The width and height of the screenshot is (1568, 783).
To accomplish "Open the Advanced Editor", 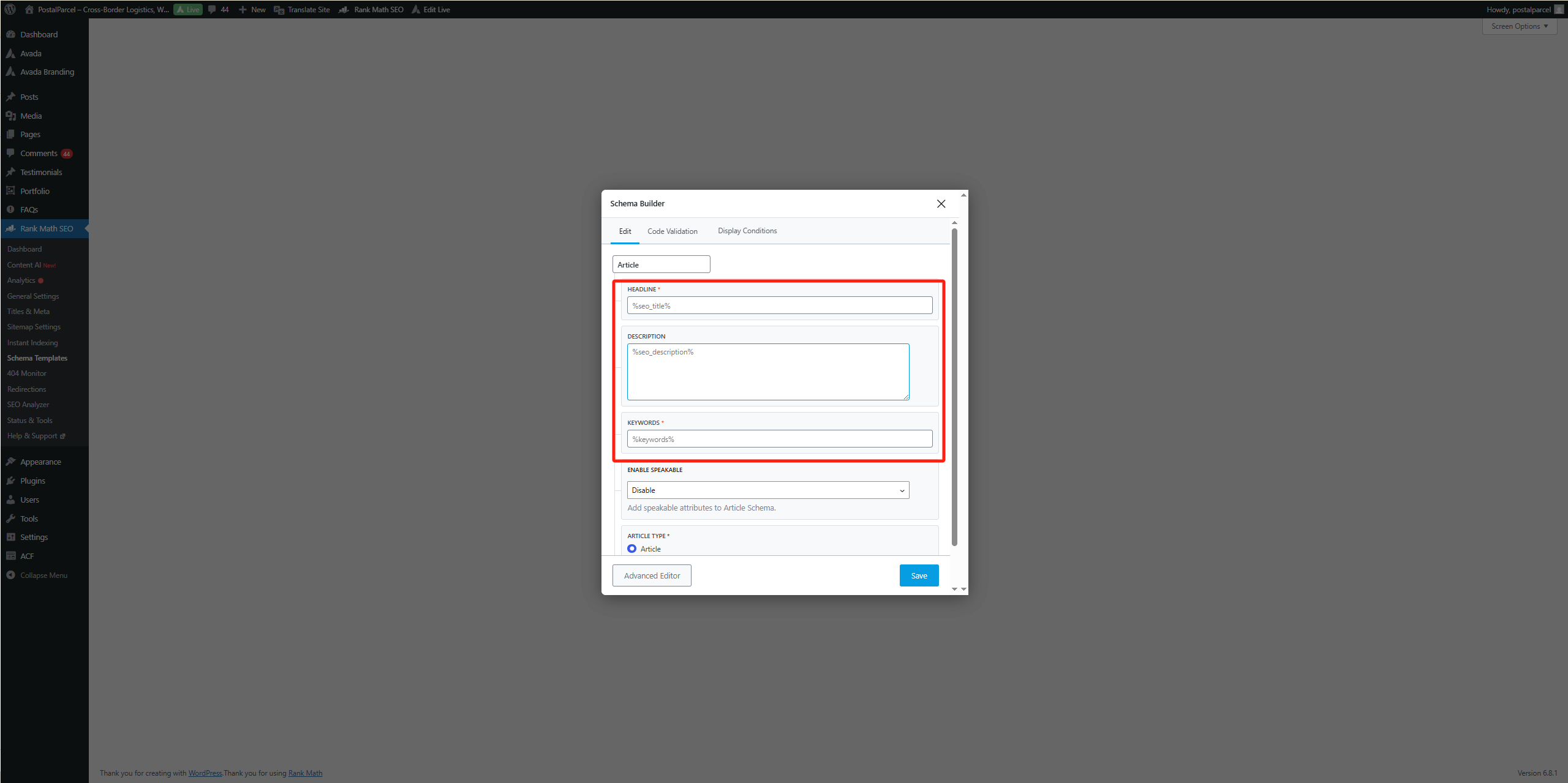I will 651,575.
